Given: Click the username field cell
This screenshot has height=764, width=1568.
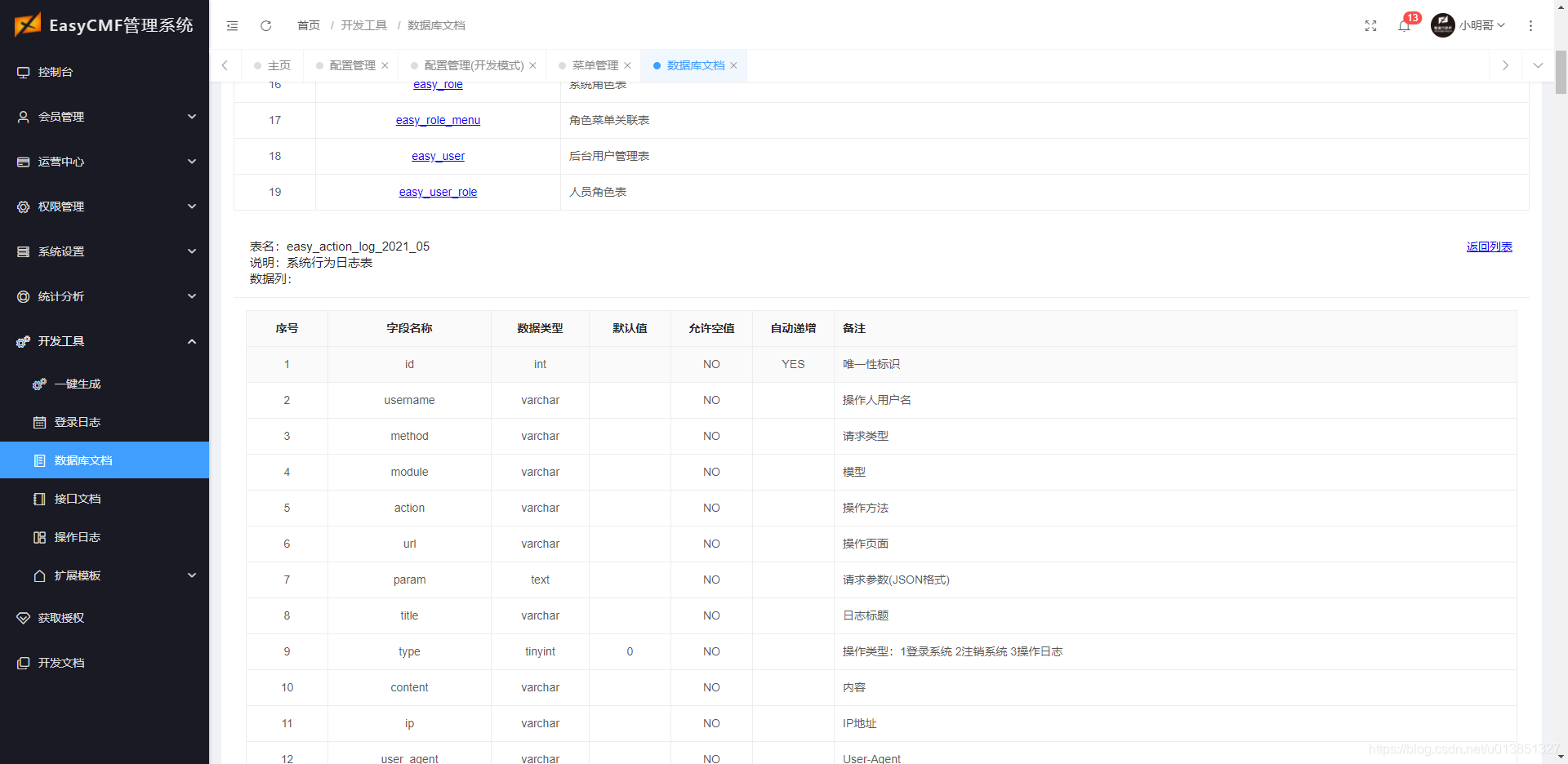Looking at the screenshot, I should click(x=409, y=400).
